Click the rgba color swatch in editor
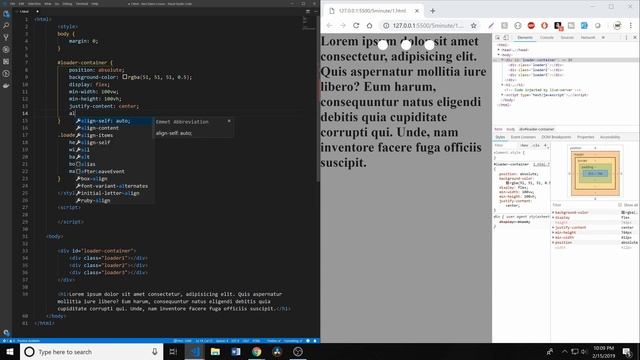 125,77
